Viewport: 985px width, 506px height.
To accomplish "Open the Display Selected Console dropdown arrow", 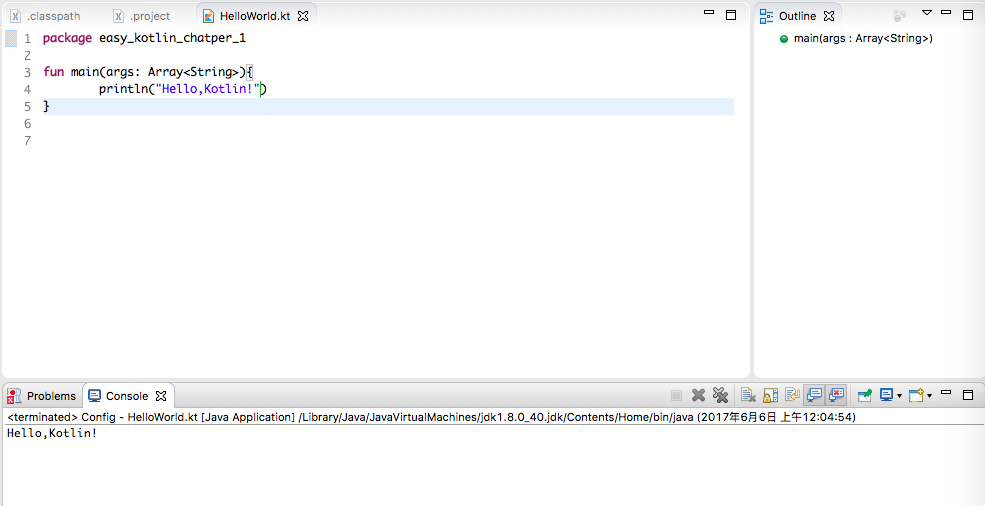I will [900, 396].
